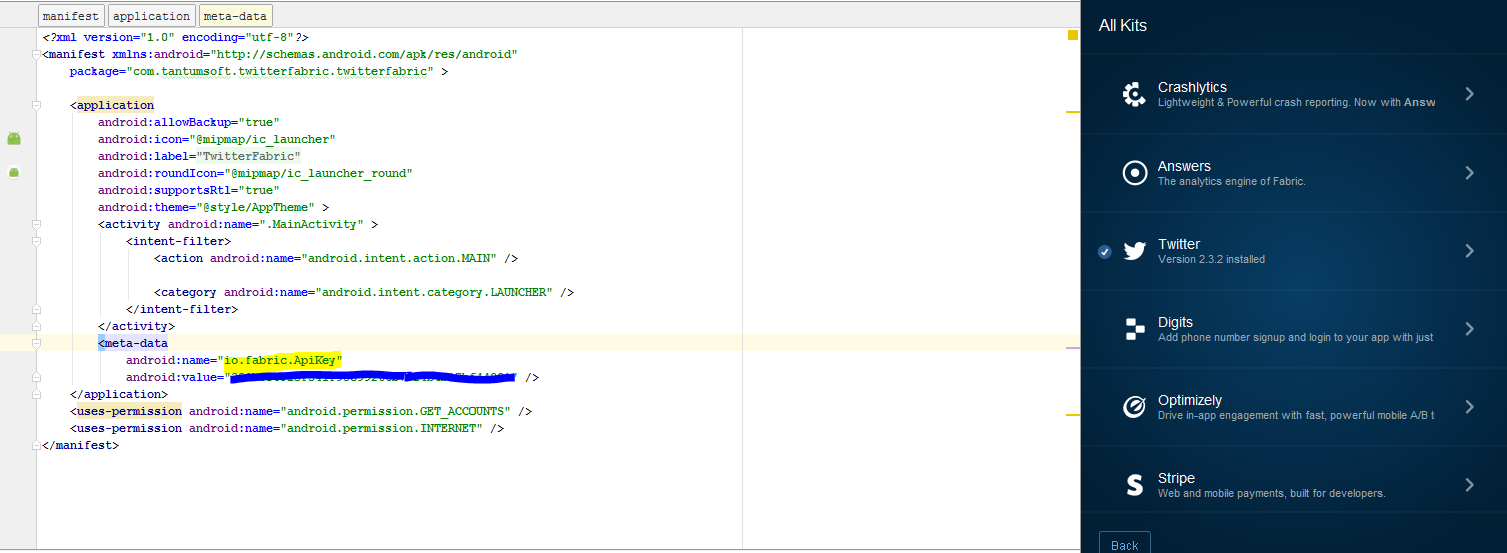Open Stripe kit details chevron
This screenshot has height=553, width=1507.
pos(1469,484)
